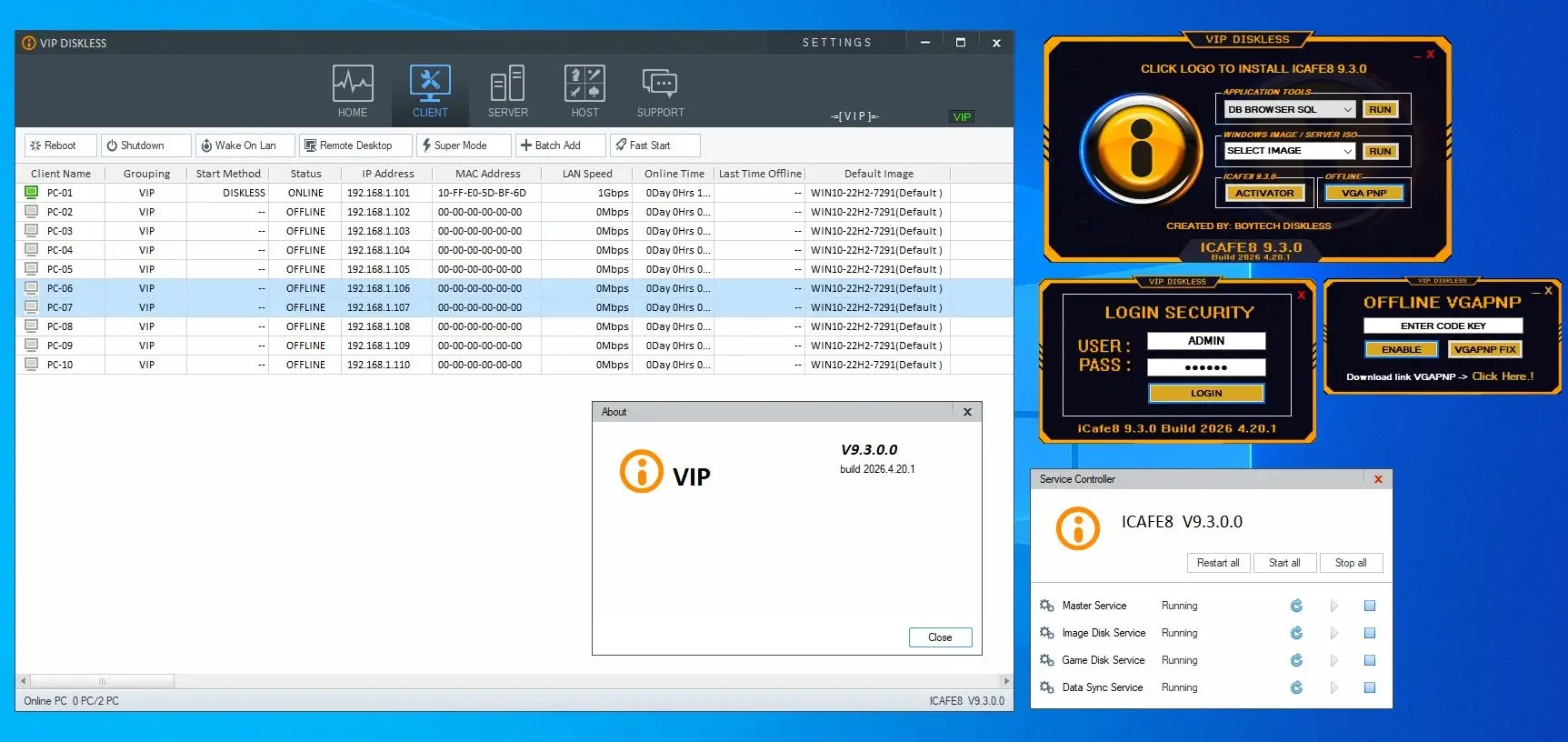Click the PC-02 computer icon
The width and height of the screenshot is (1568, 742).
(x=31, y=212)
